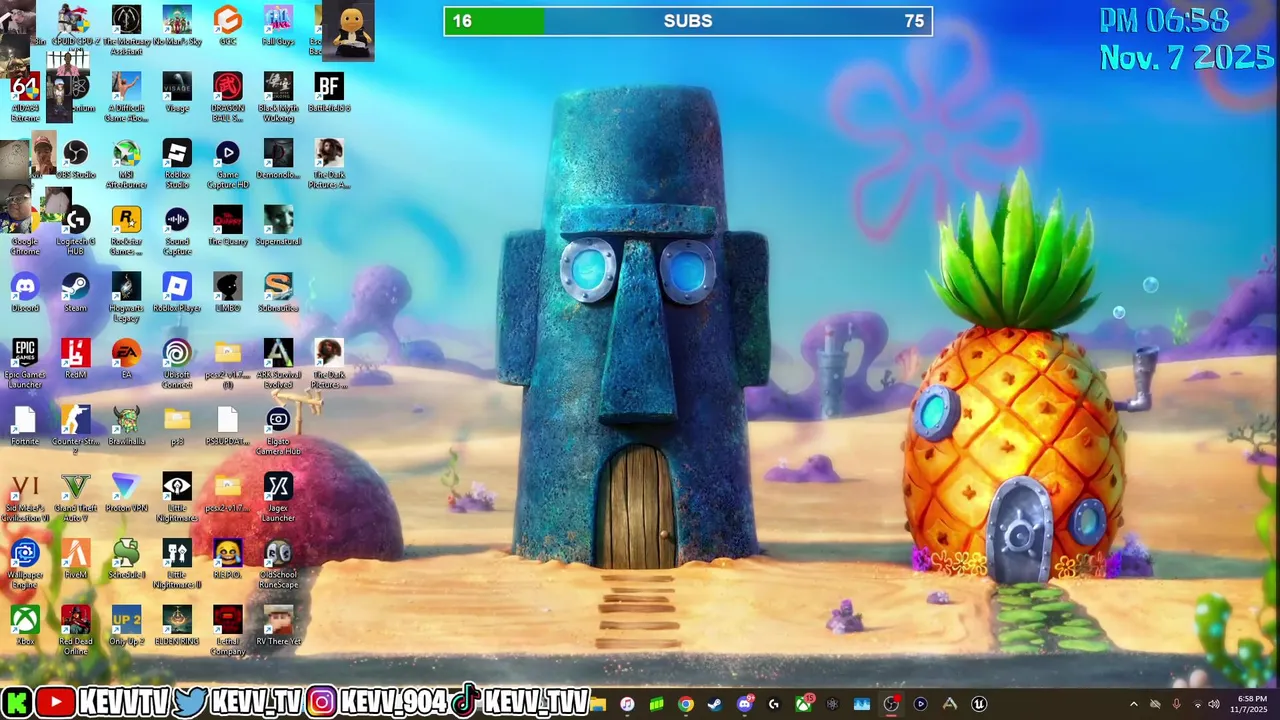Open File Explorer from the taskbar
Viewport: 1280px width, 720px height.
tap(598, 704)
